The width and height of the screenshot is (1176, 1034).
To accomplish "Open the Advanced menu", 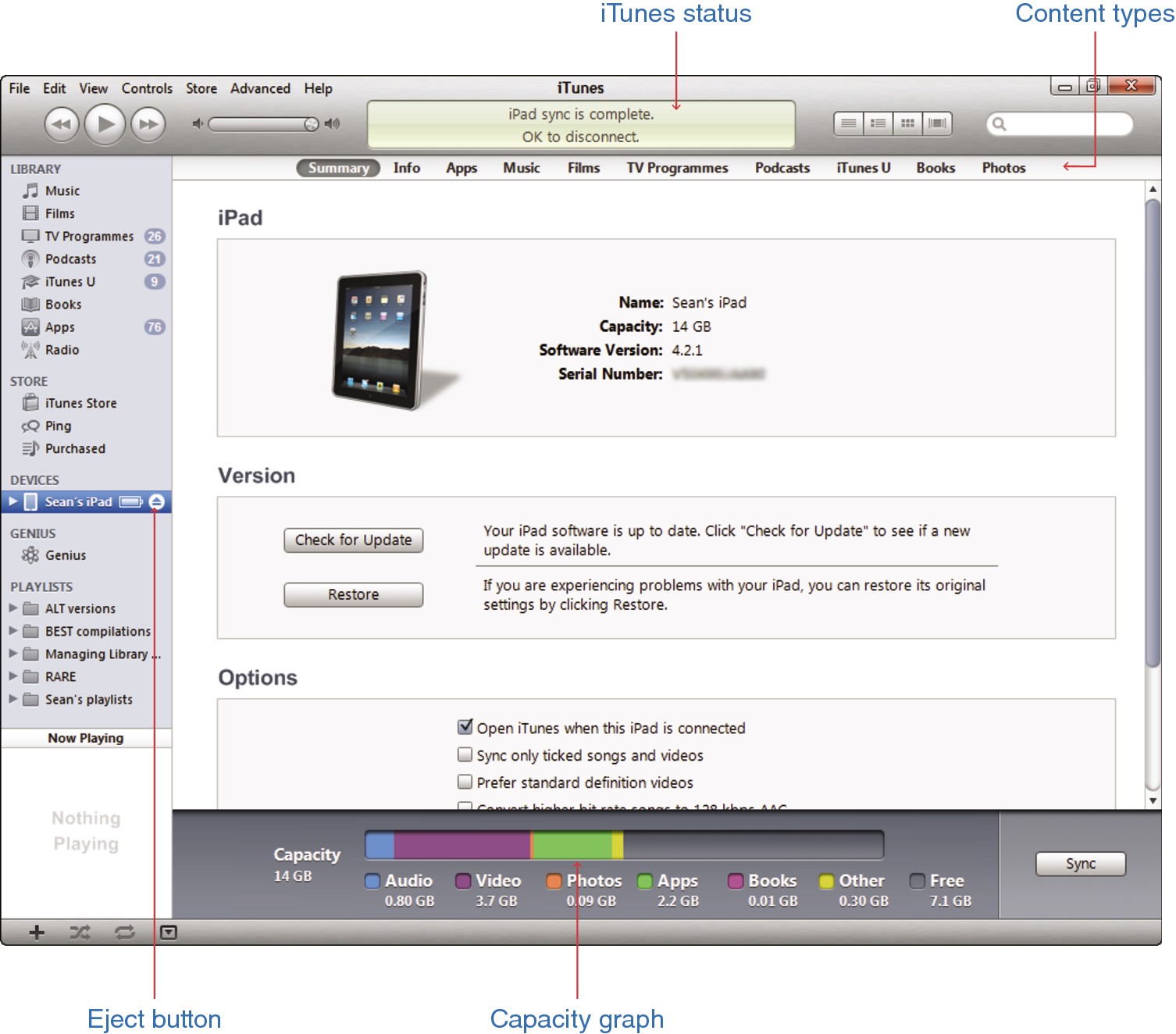I will click(260, 88).
